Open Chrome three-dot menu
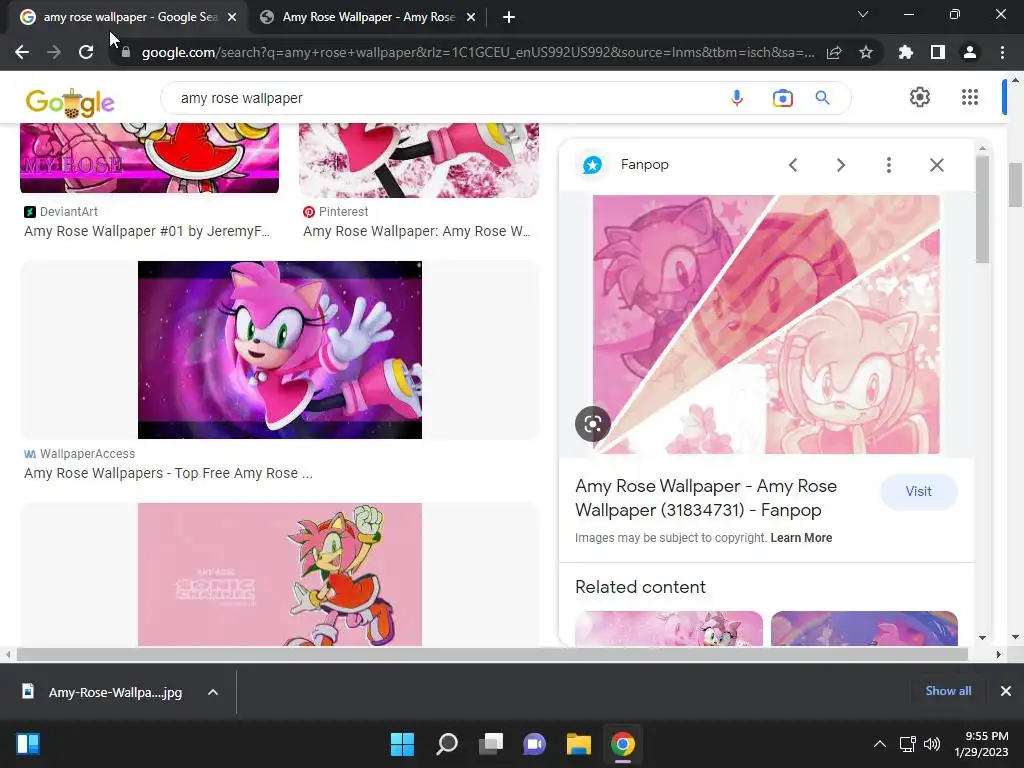Image resolution: width=1024 pixels, height=768 pixels. click(1002, 52)
